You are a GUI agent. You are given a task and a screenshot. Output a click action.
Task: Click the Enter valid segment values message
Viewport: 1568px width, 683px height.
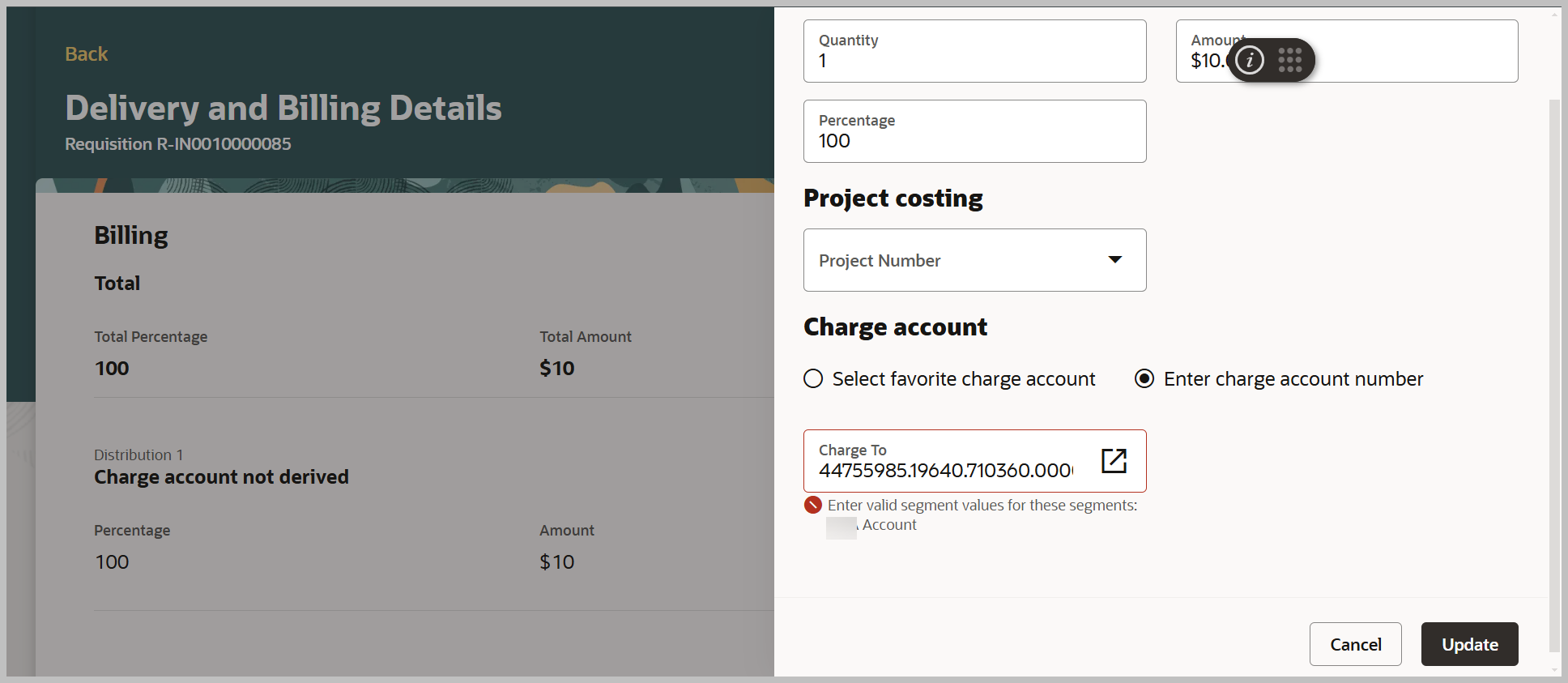(x=982, y=506)
